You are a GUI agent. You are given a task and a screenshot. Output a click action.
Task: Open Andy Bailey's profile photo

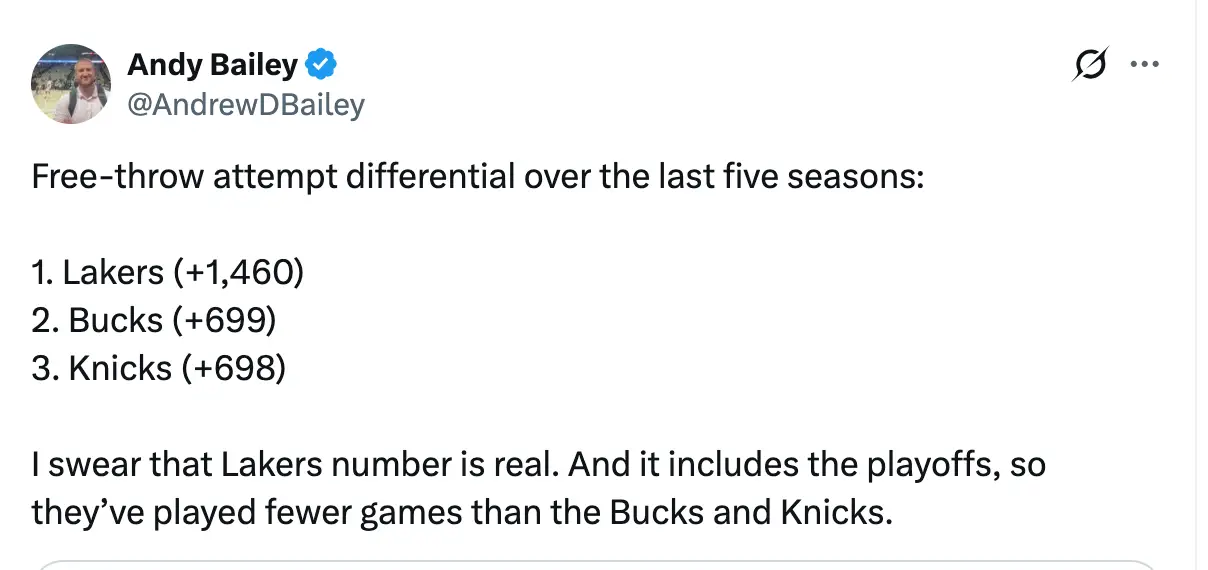(70, 84)
